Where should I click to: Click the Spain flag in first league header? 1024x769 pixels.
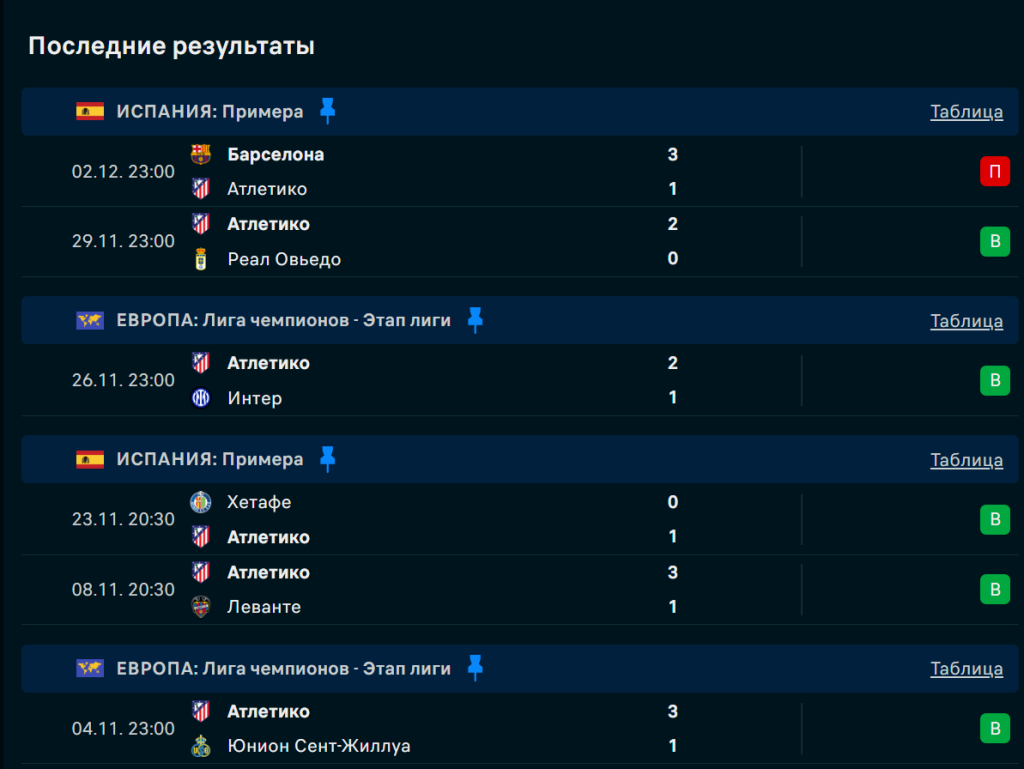[90, 112]
